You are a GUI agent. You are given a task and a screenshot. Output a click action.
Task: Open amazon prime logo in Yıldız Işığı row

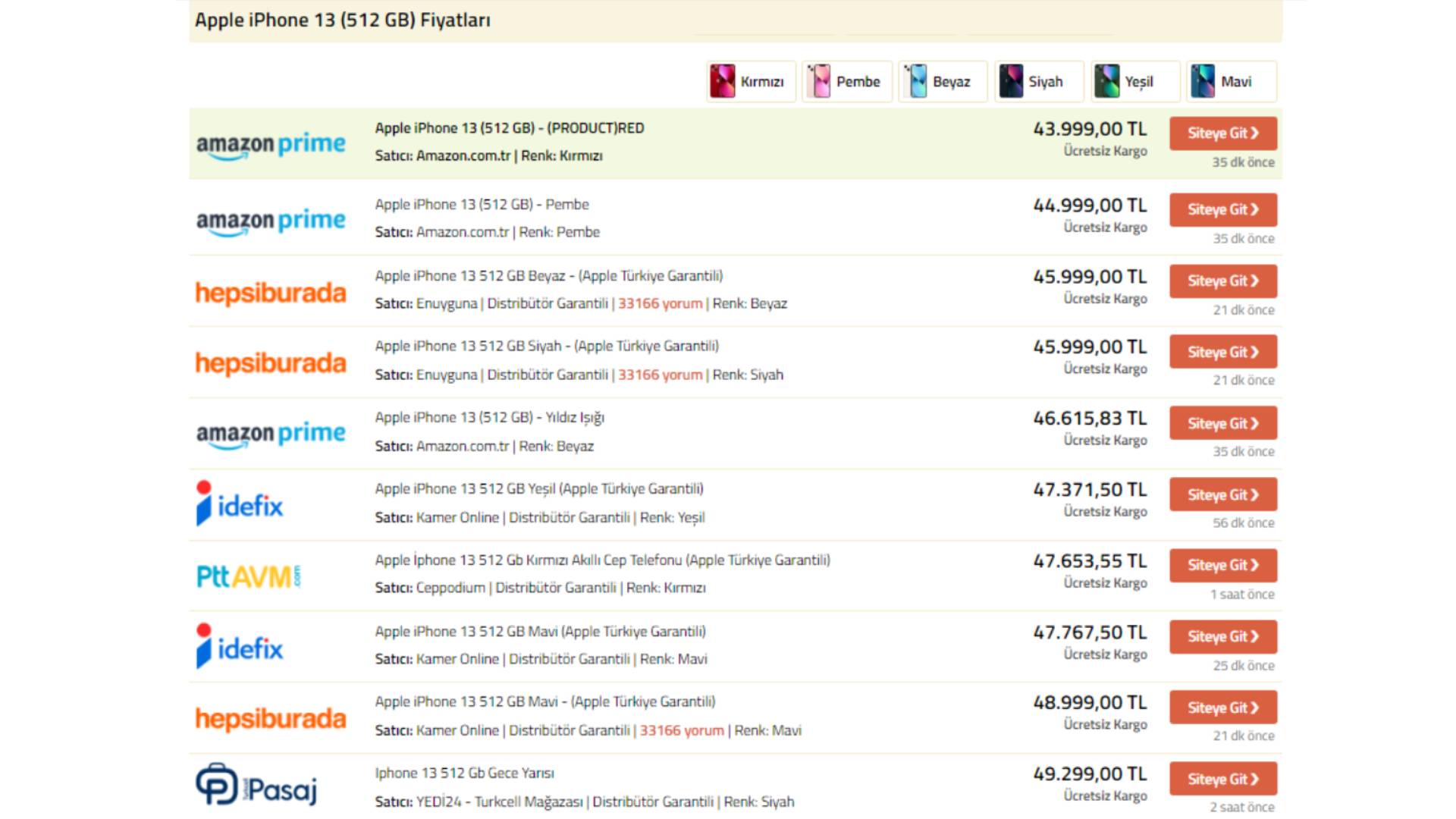271,434
